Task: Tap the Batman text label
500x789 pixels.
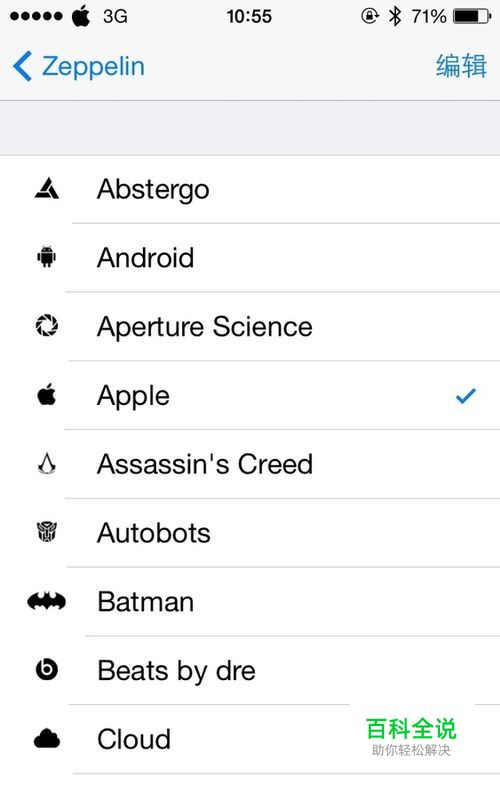Action: click(x=146, y=602)
